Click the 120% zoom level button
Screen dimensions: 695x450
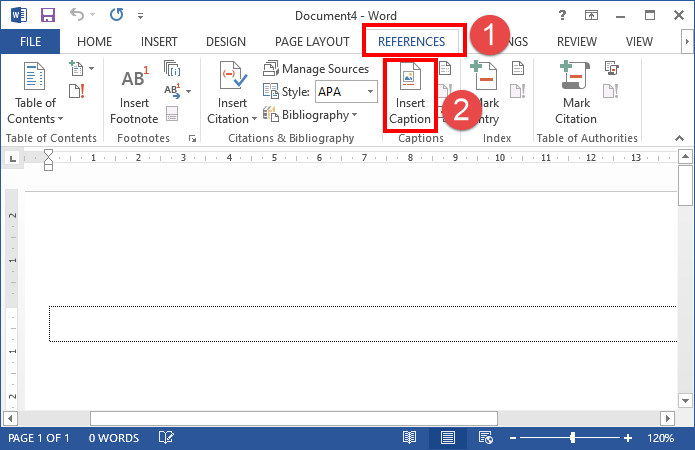coord(661,438)
